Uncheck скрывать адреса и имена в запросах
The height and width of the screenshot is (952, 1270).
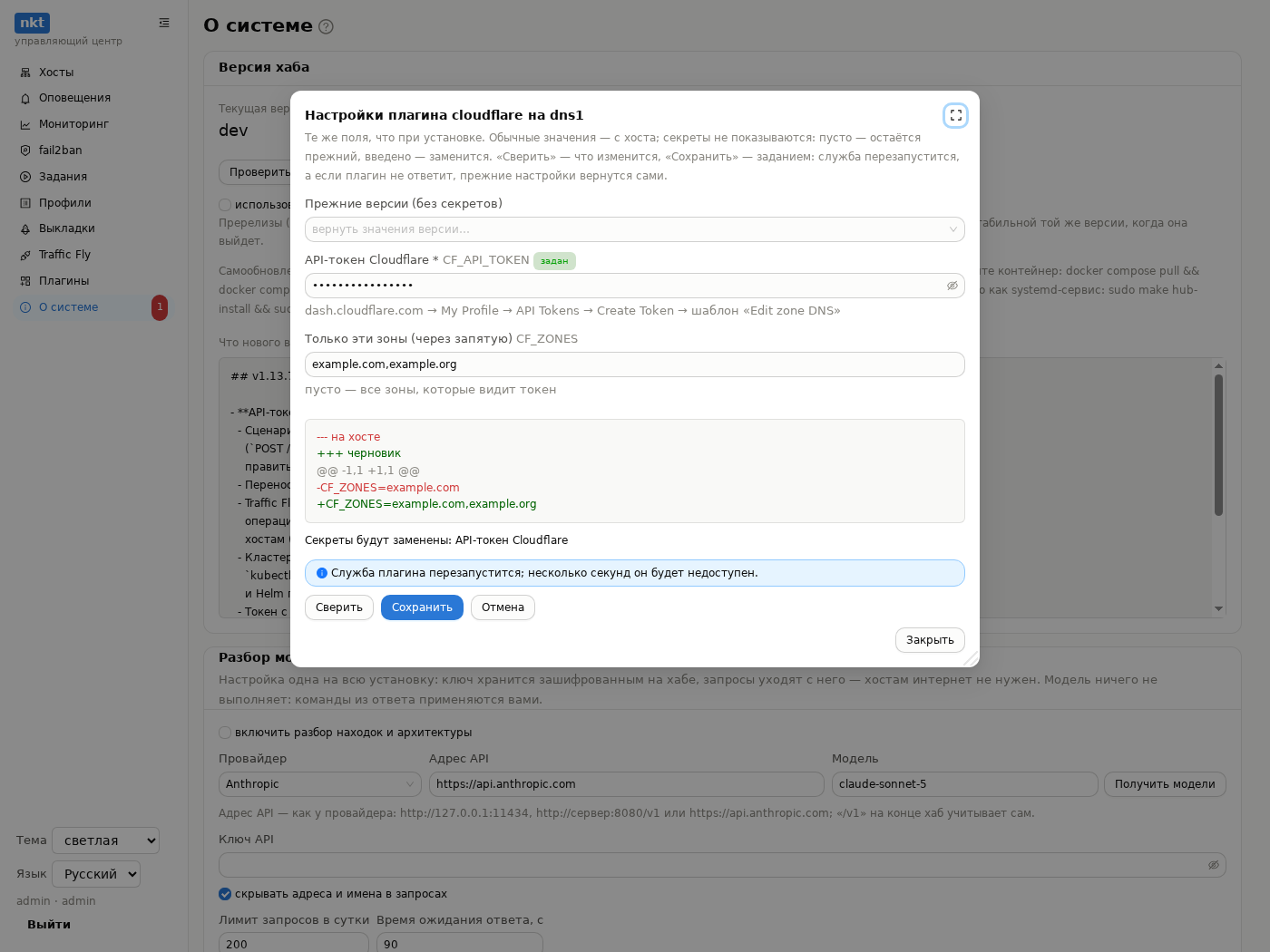(225, 894)
